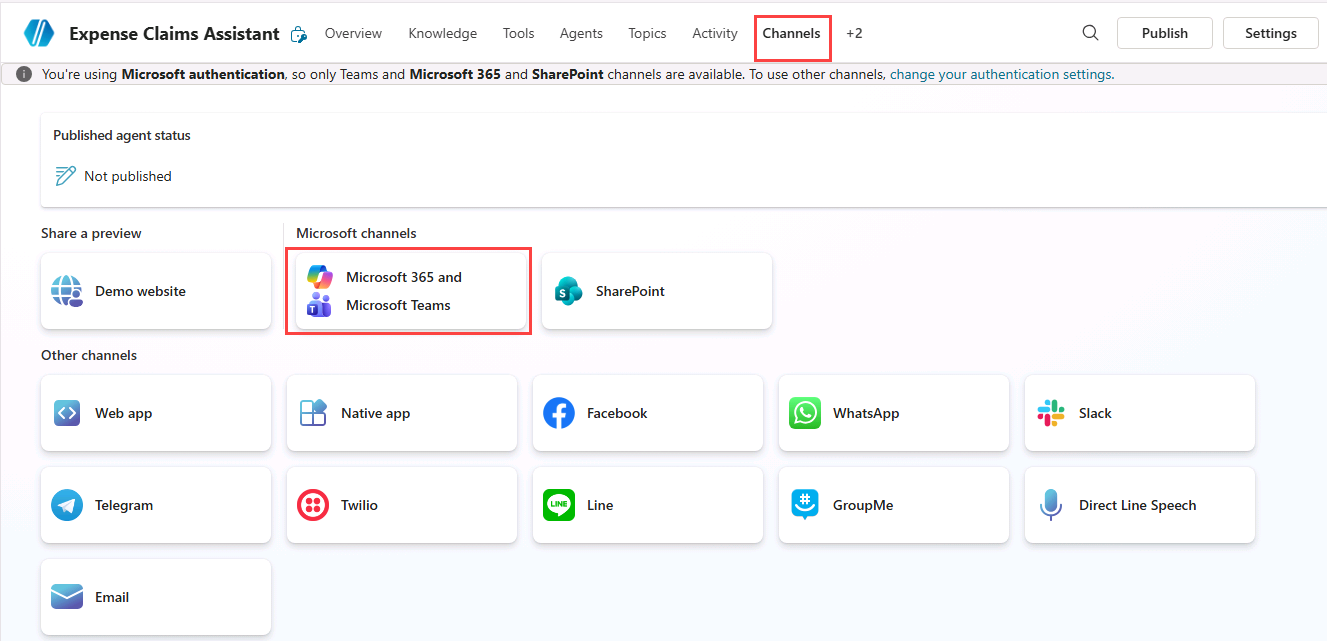
Task: Select the Channels tab
Action: pos(791,33)
